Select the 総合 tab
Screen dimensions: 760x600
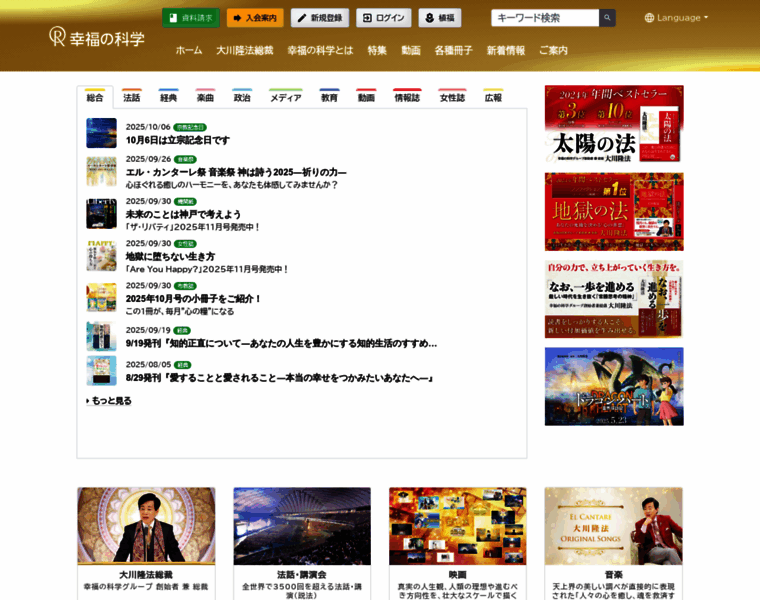coord(95,97)
